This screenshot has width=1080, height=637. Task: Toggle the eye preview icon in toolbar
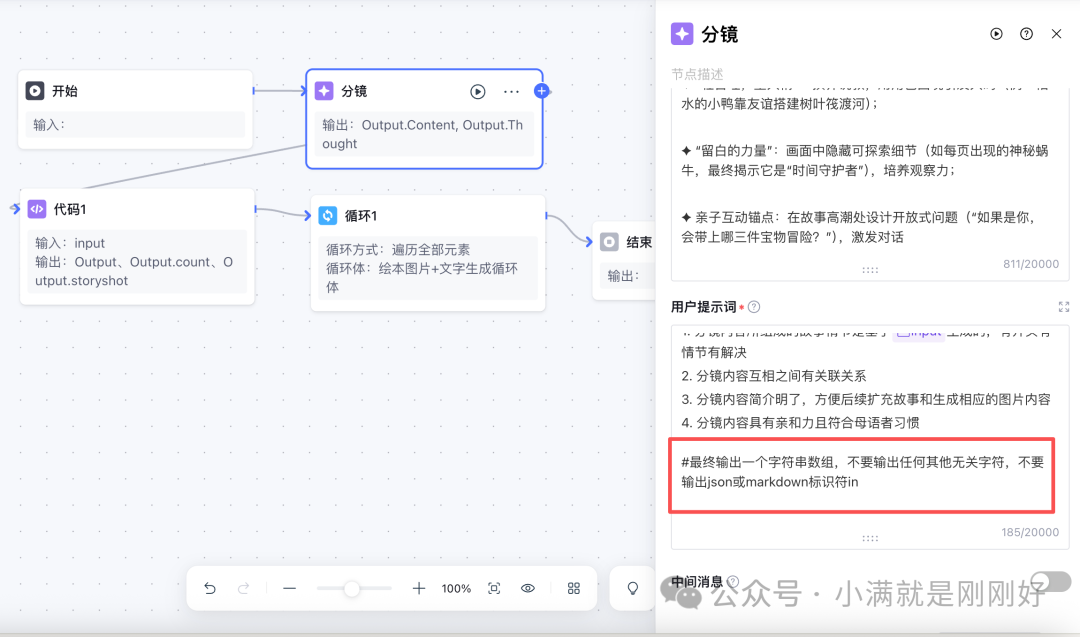(x=528, y=588)
